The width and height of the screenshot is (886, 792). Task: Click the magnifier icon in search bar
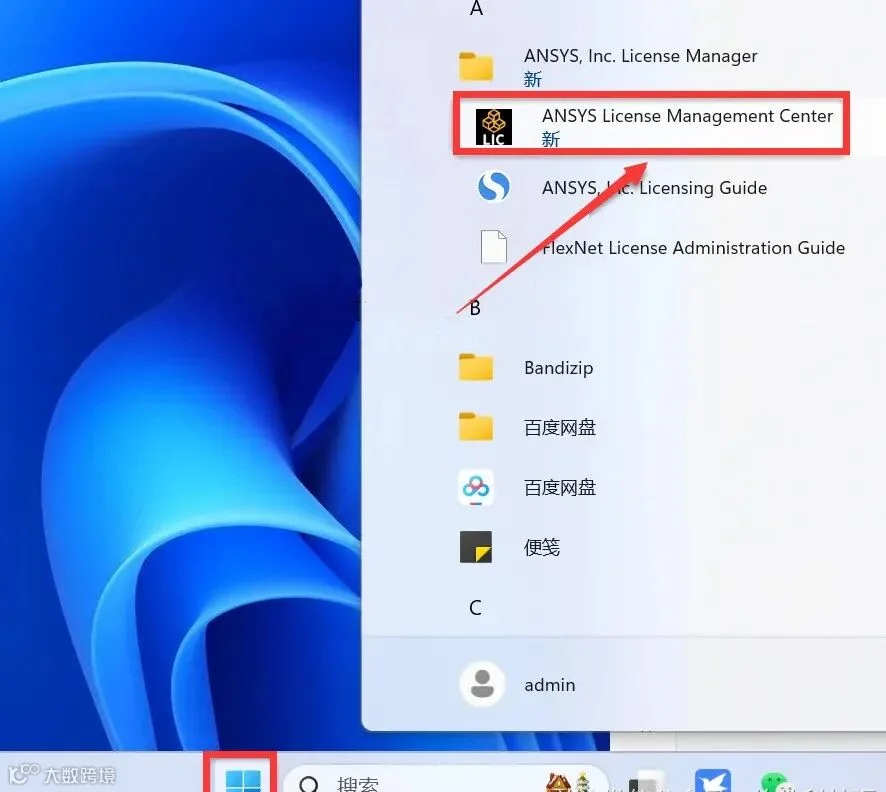[x=309, y=784]
